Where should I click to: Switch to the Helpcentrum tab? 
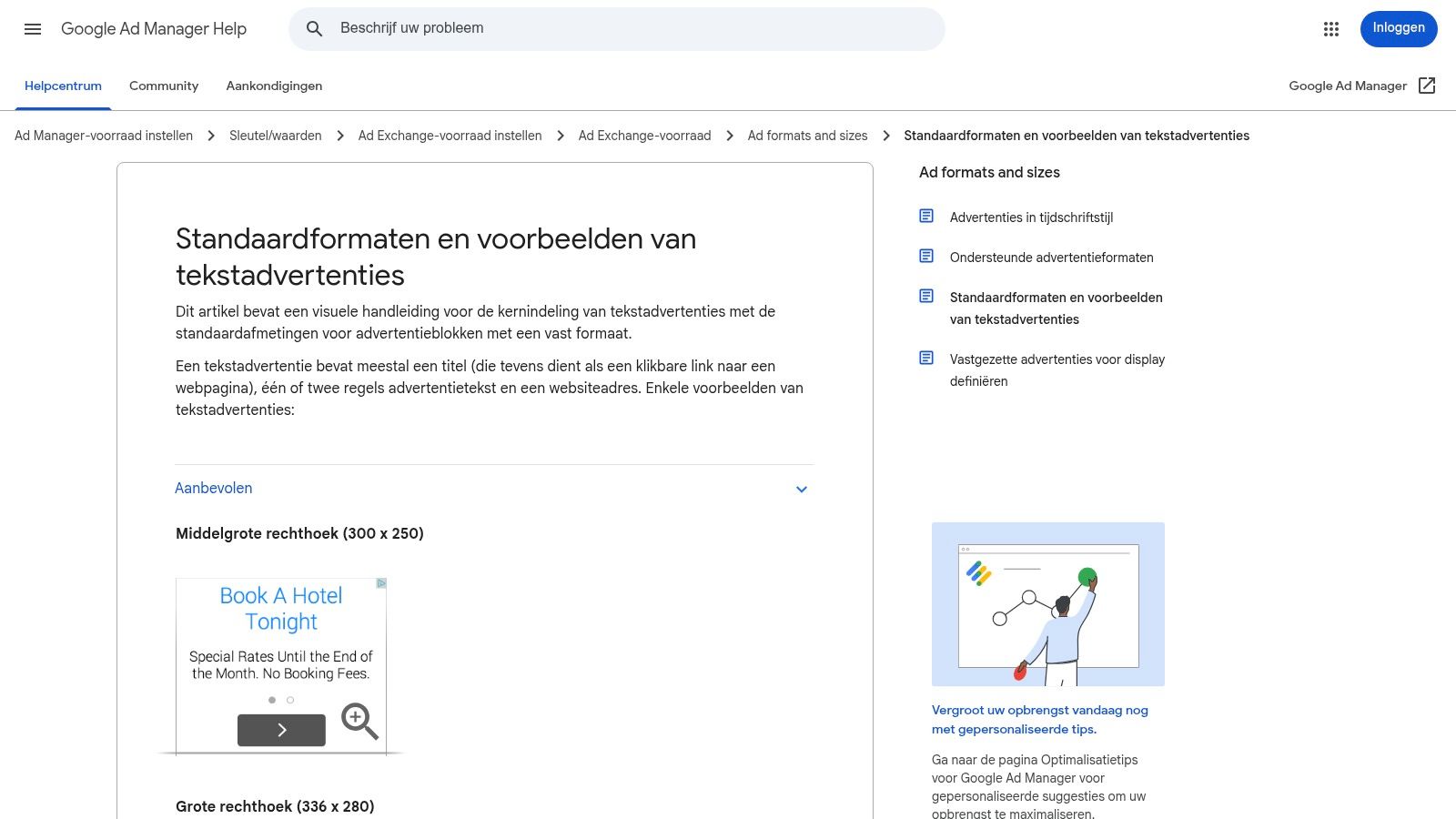click(63, 86)
